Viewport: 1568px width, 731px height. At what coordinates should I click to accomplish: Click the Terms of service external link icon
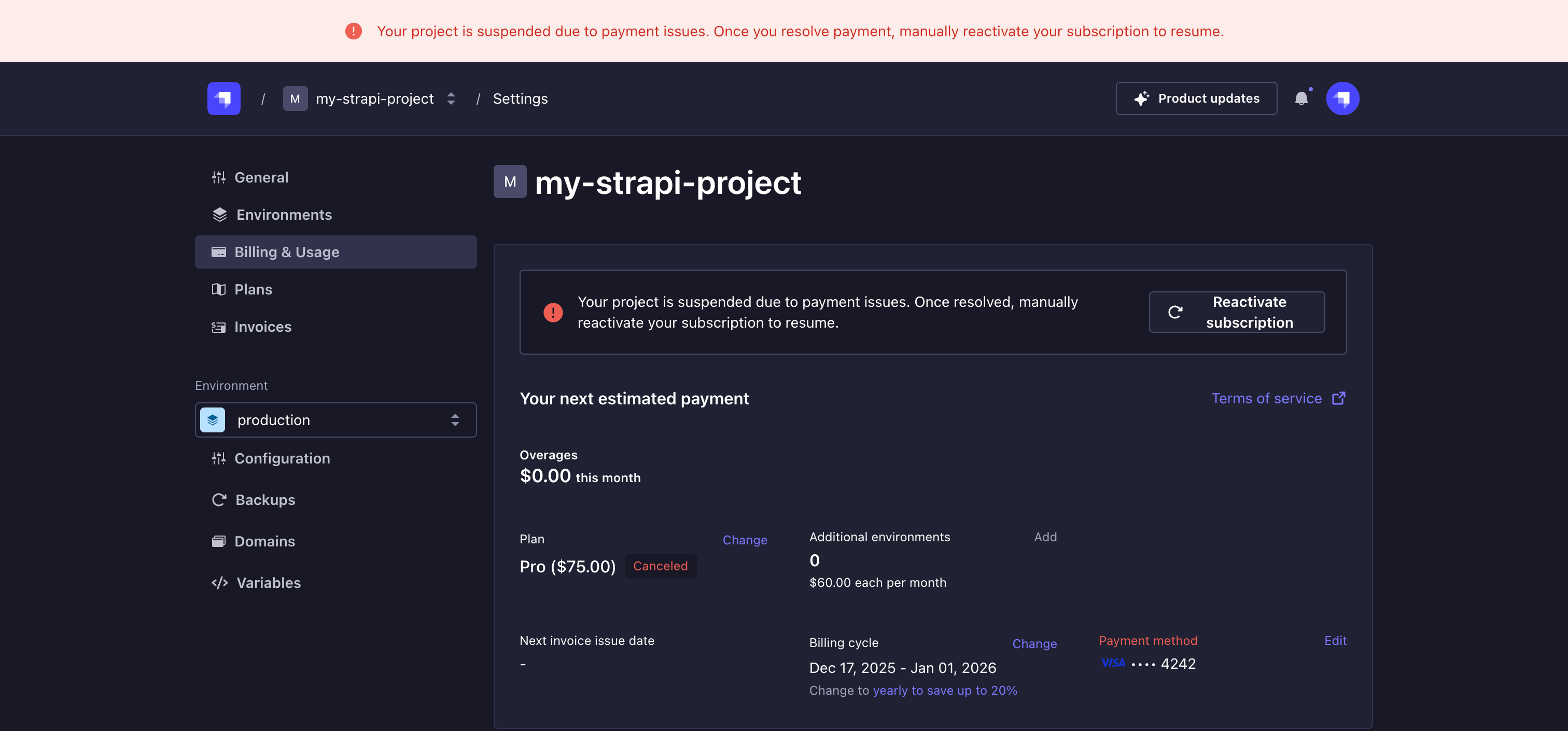click(1338, 399)
